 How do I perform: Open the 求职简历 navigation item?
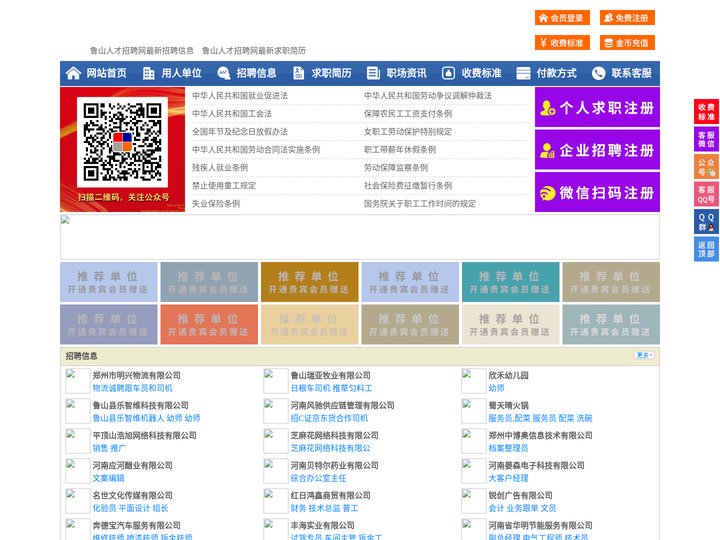[x=332, y=73]
